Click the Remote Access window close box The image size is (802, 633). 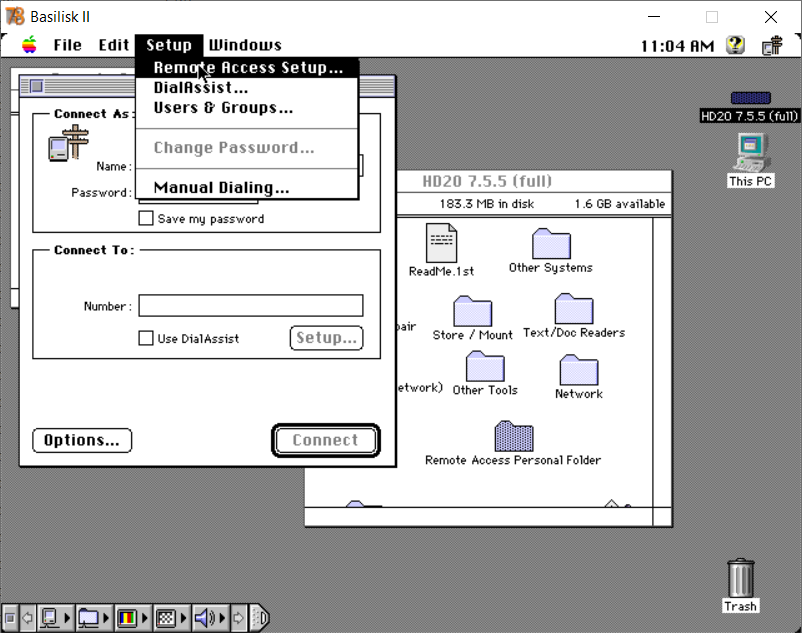coord(36,86)
